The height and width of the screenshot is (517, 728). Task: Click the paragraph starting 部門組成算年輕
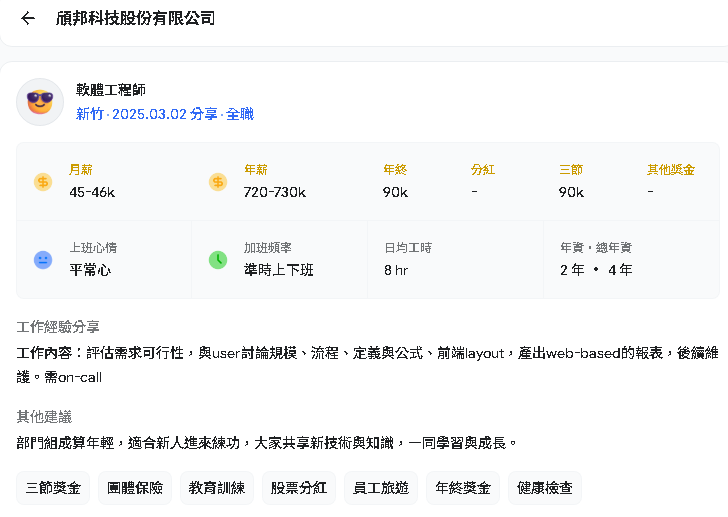(267, 443)
